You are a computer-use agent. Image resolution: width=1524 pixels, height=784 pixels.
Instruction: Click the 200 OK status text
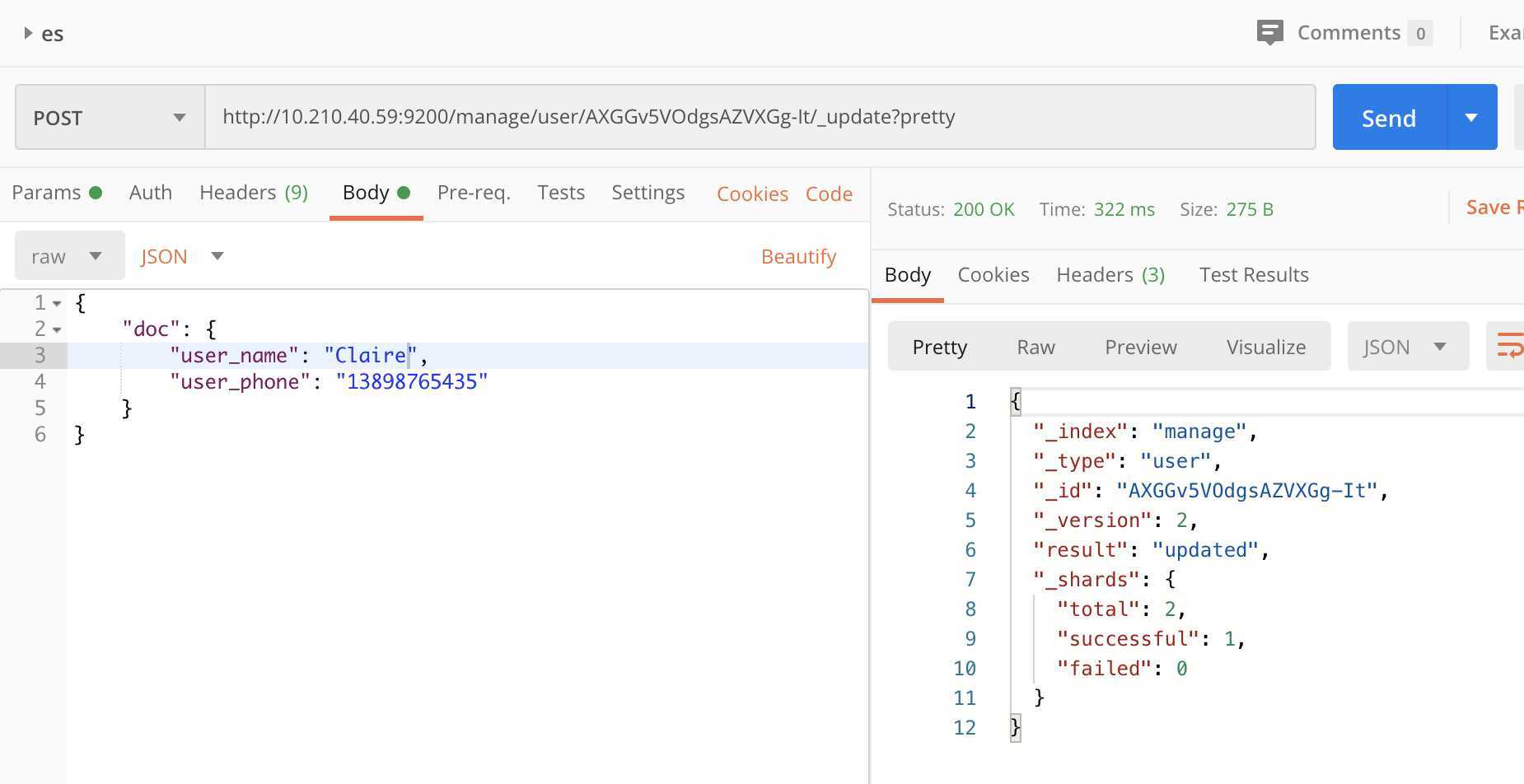pyautogui.click(x=984, y=209)
